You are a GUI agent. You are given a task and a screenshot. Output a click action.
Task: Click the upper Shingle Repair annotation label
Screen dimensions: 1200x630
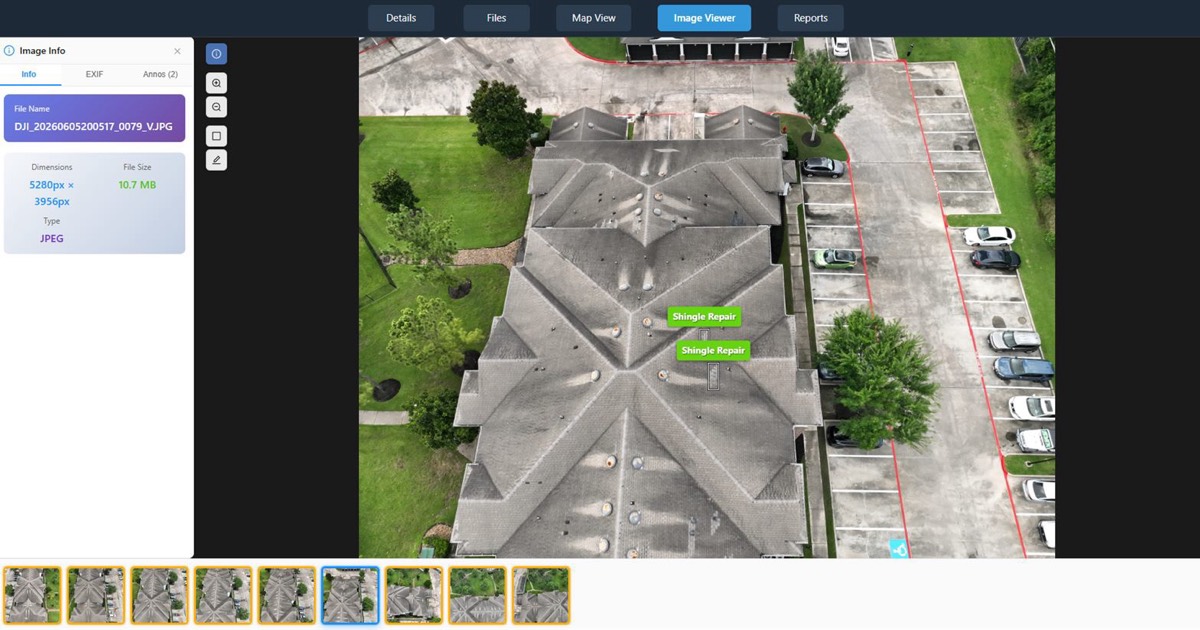click(x=704, y=317)
